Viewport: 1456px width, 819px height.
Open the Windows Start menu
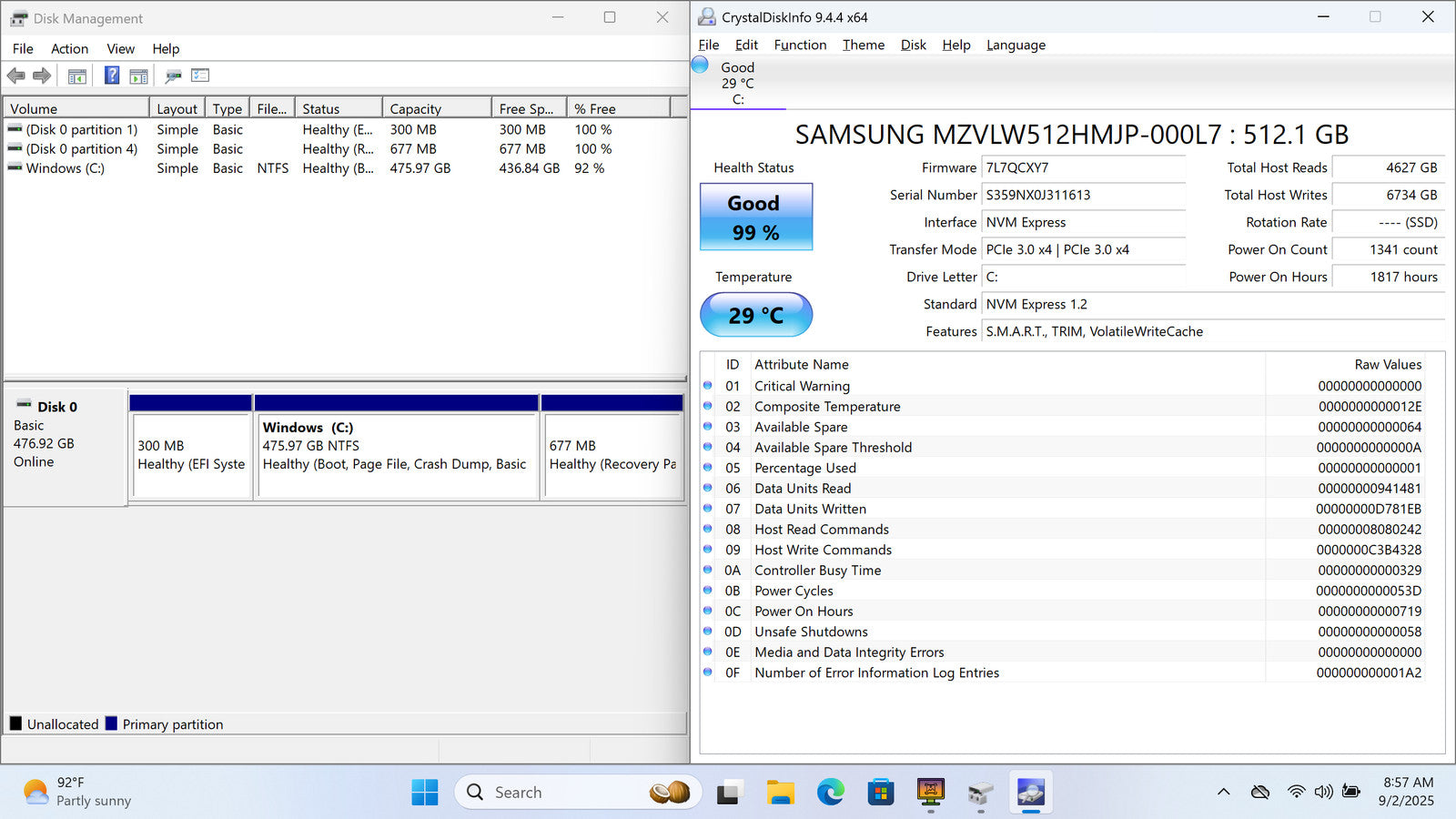(x=425, y=793)
